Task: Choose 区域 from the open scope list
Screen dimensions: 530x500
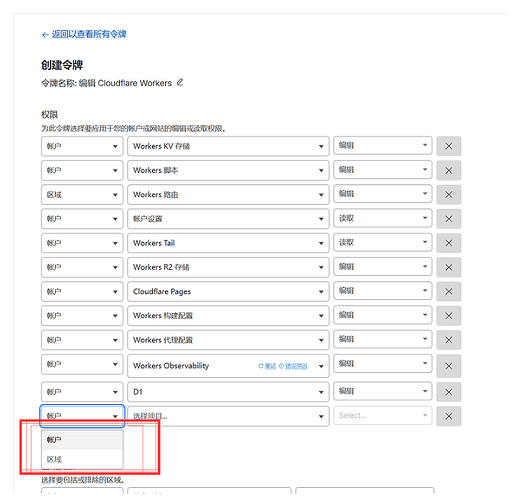Action: [82, 459]
